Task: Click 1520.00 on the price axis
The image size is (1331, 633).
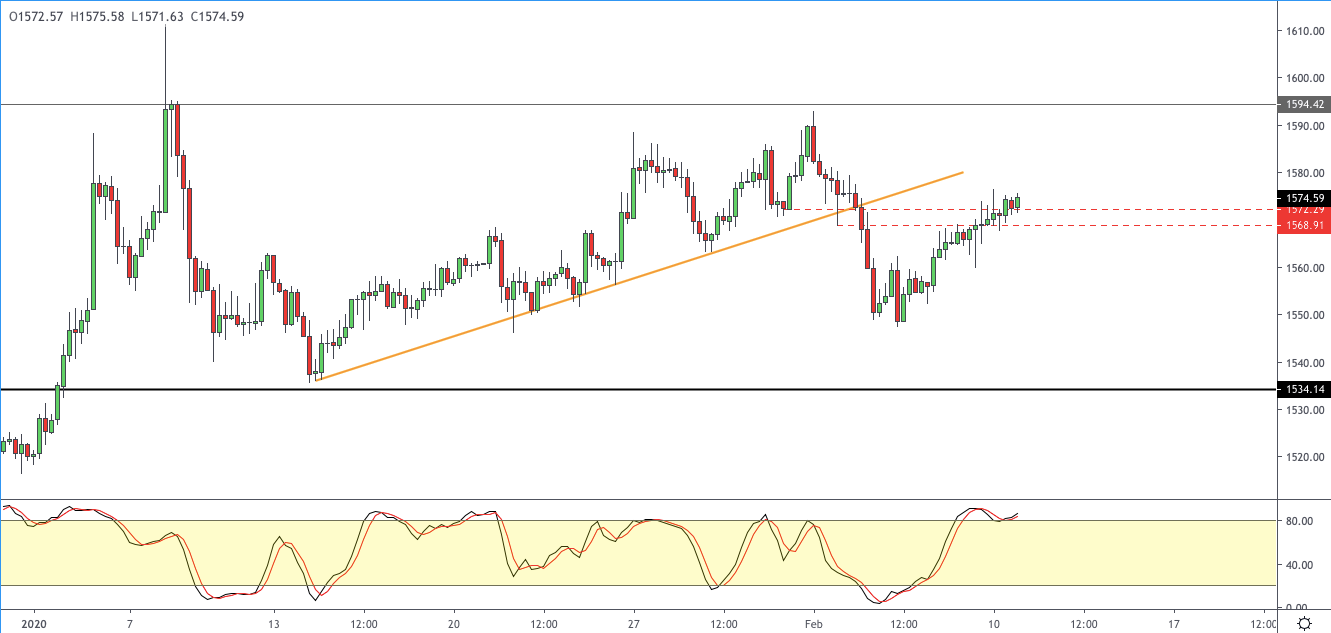Action: (x=1305, y=457)
